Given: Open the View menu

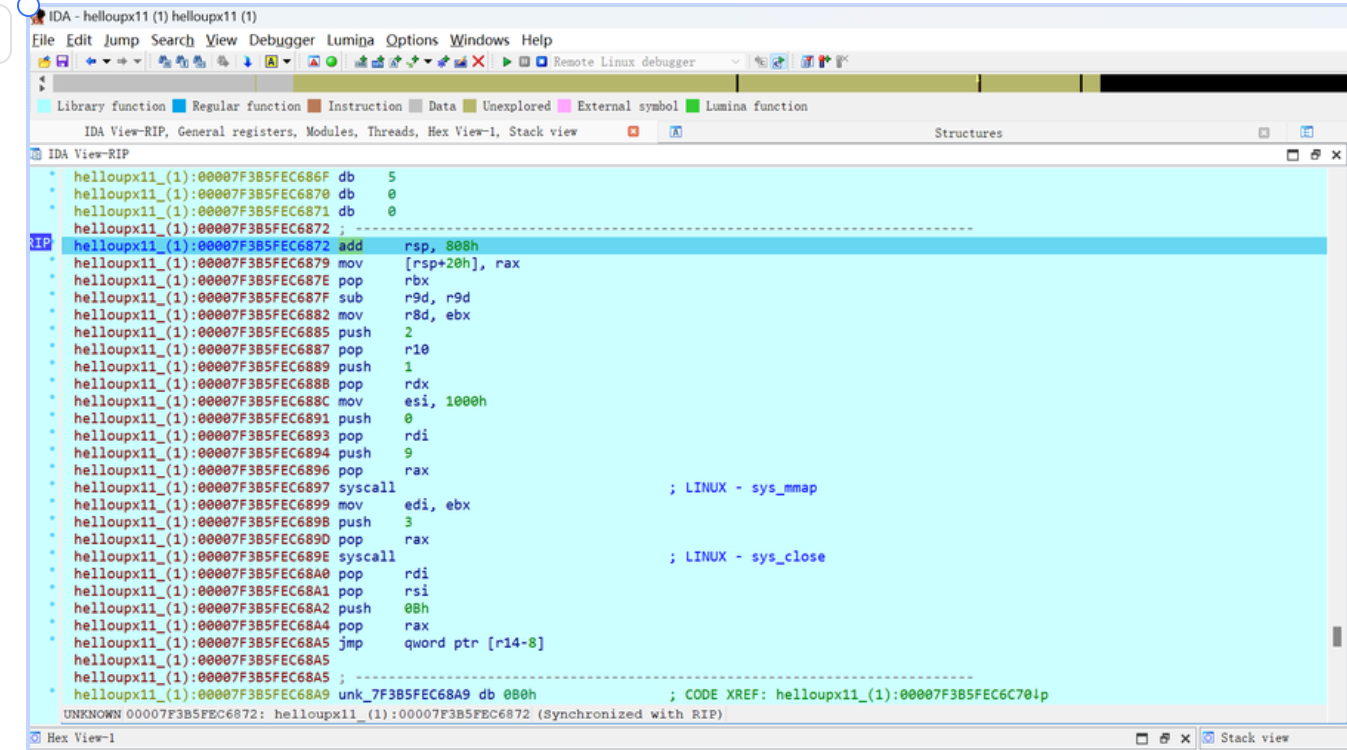Looking at the screenshot, I should click(221, 40).
